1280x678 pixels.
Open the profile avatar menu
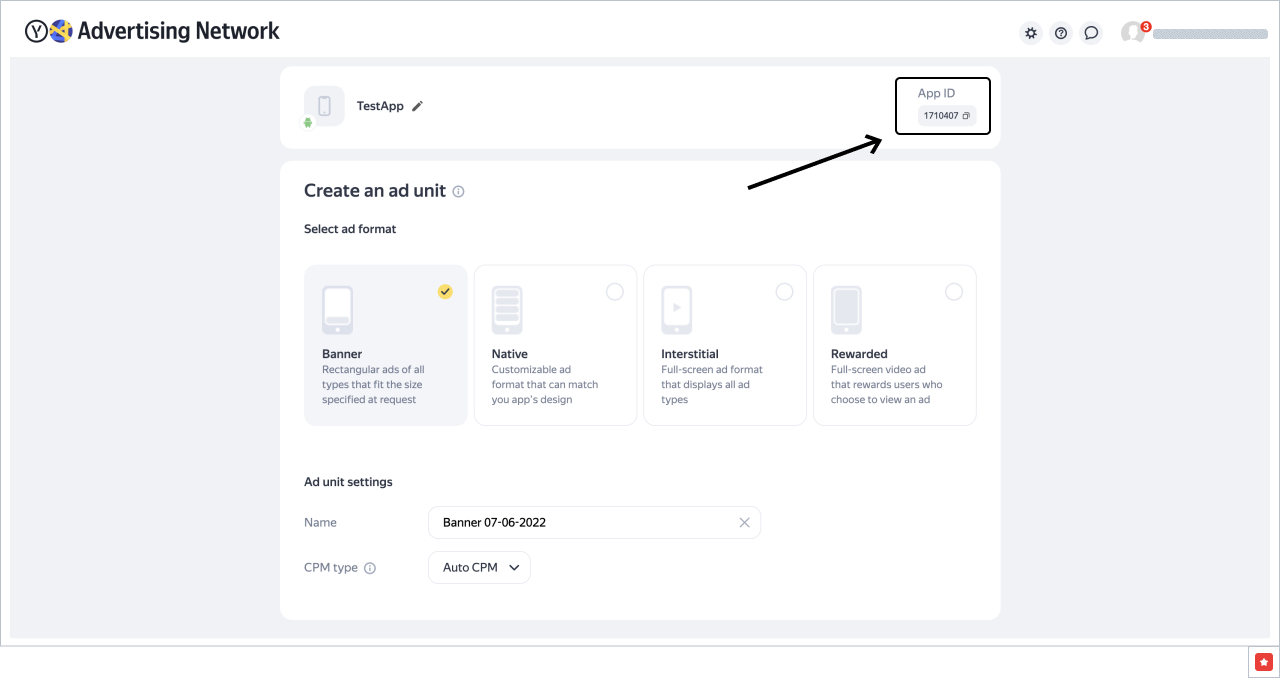point(1133,33)
